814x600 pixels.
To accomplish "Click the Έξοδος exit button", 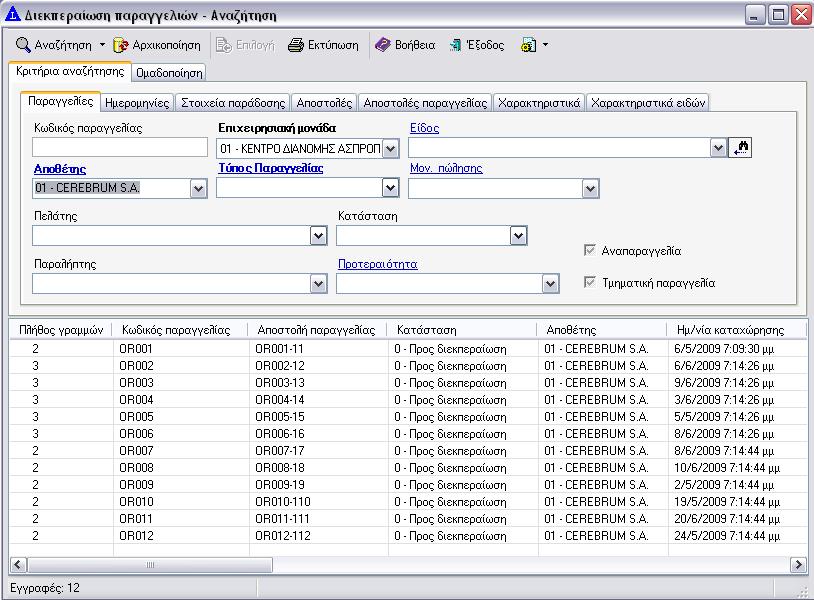I will 477,45.
